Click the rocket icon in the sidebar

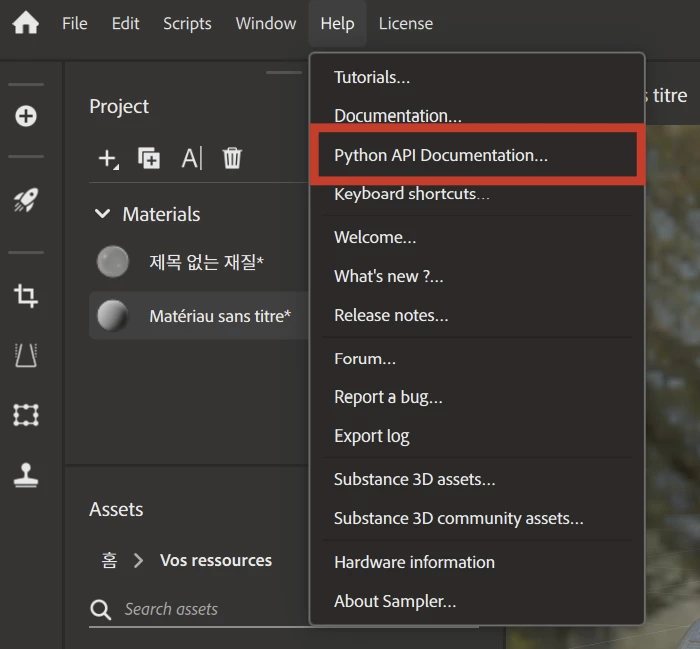coord(26,200)
